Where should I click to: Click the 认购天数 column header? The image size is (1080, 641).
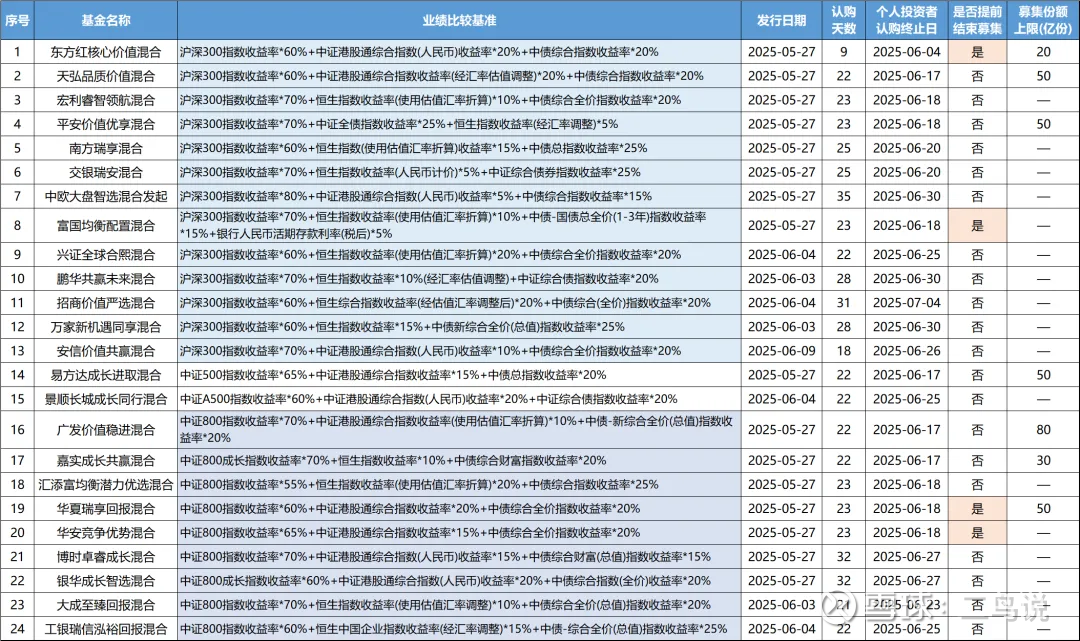tap(843, 20)
